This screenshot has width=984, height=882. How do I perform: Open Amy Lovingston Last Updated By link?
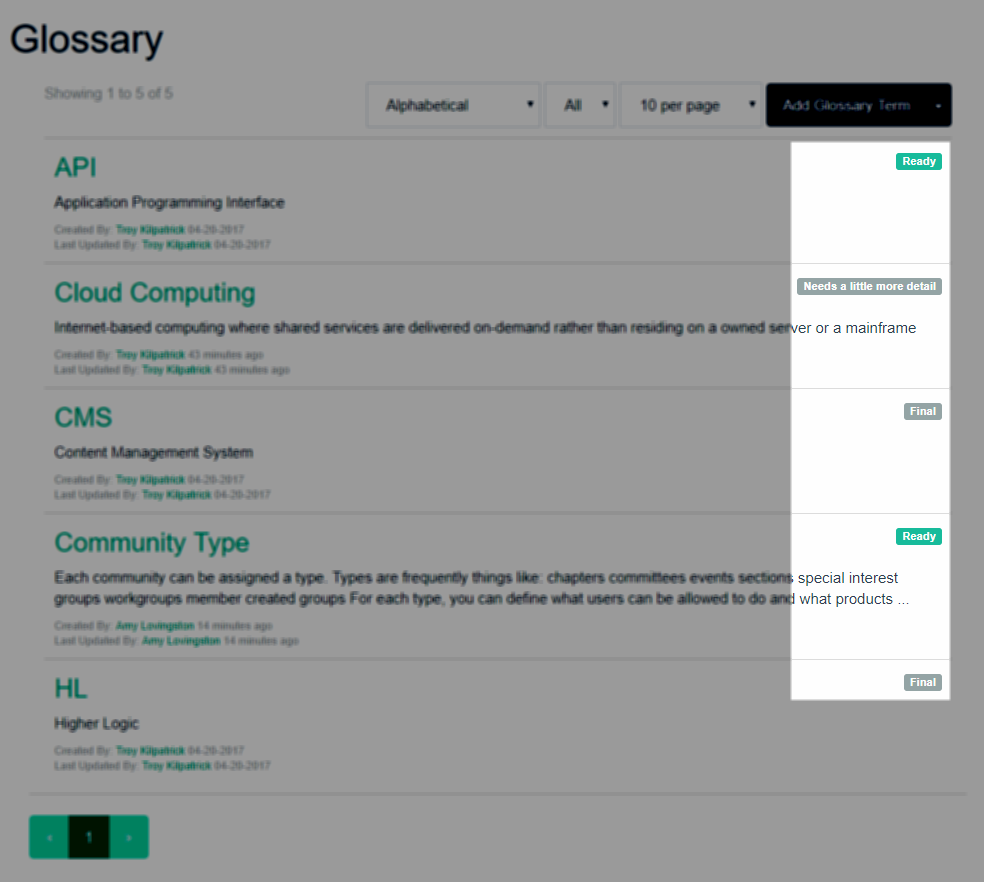(181, 641)
